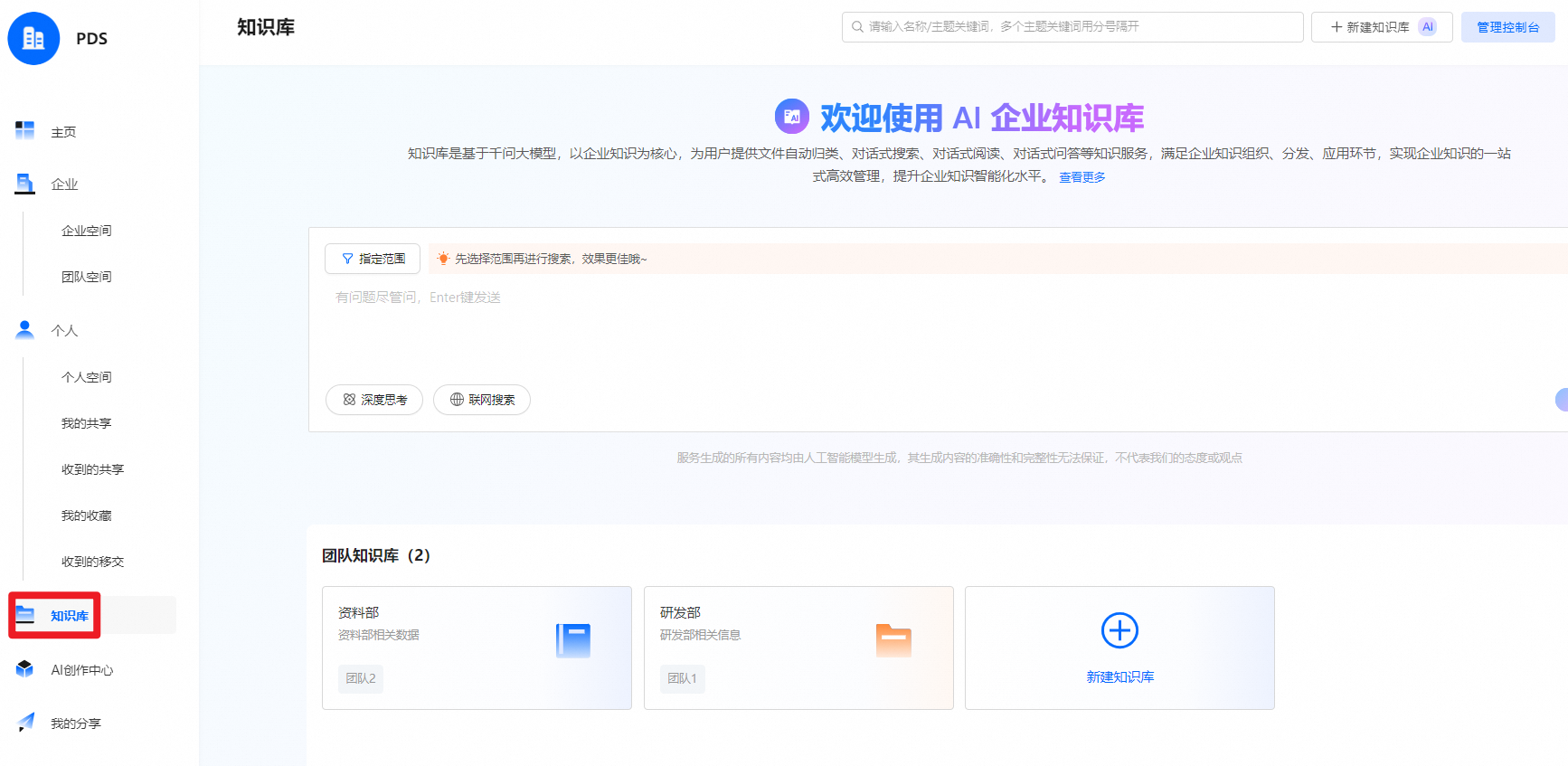Open the 资料部 knowledge base card
The width and height of the screenshot is (1568, 766).
pyautogui.click(x=477, y=648)
